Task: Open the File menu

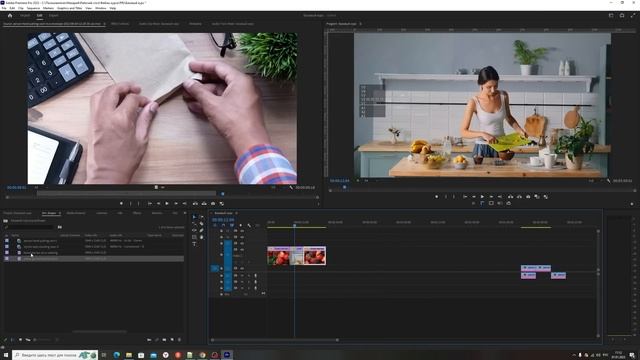Action: (4, 8)
